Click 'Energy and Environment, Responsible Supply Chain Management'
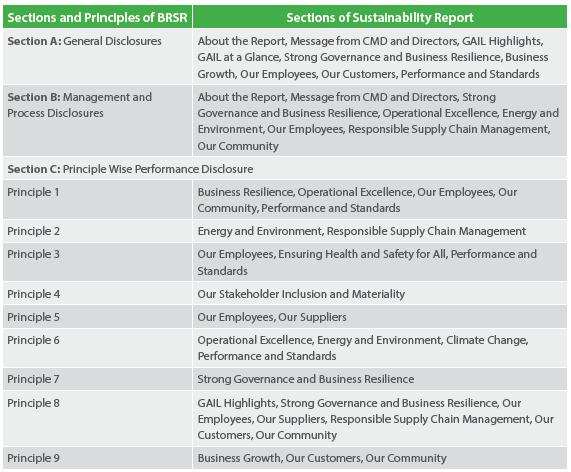Screen dimensions: 571x472 pos(380,231)
